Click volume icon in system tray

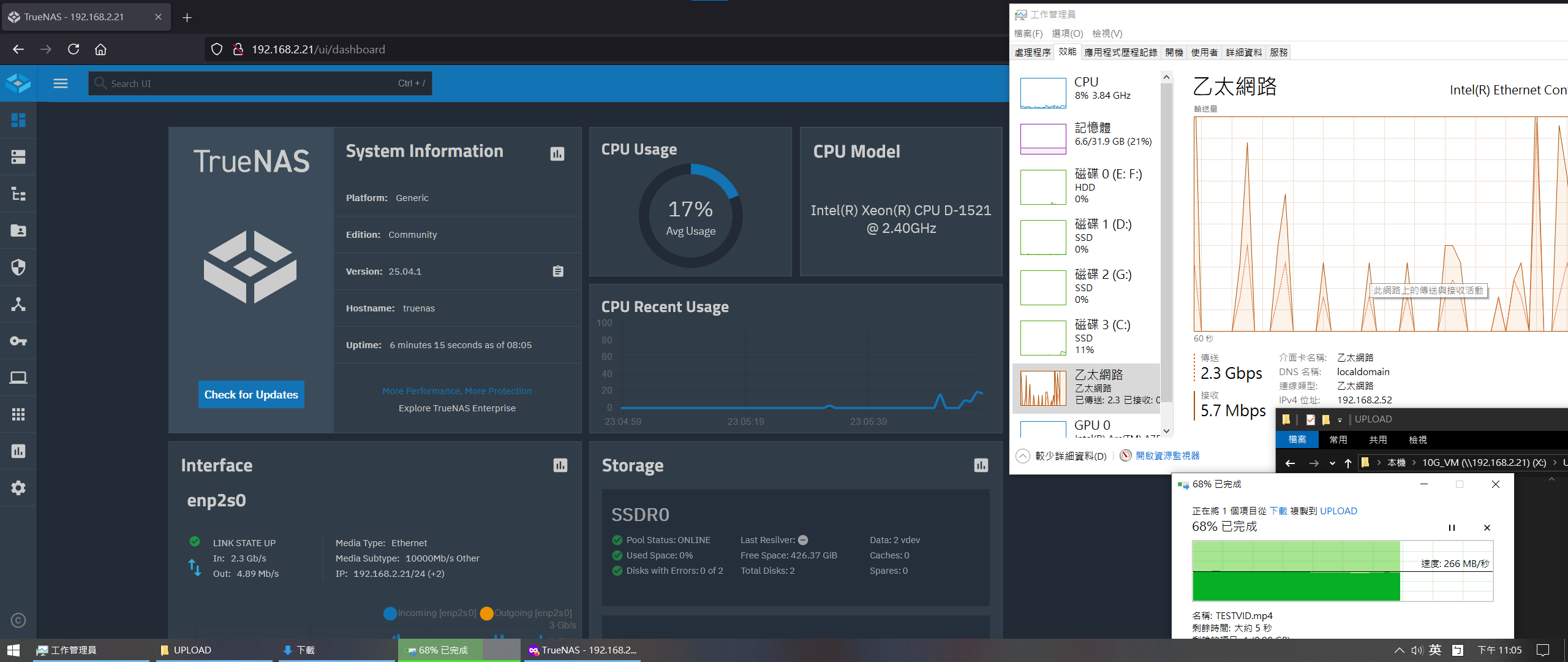pyautogui.click(x=1416, y=650)
